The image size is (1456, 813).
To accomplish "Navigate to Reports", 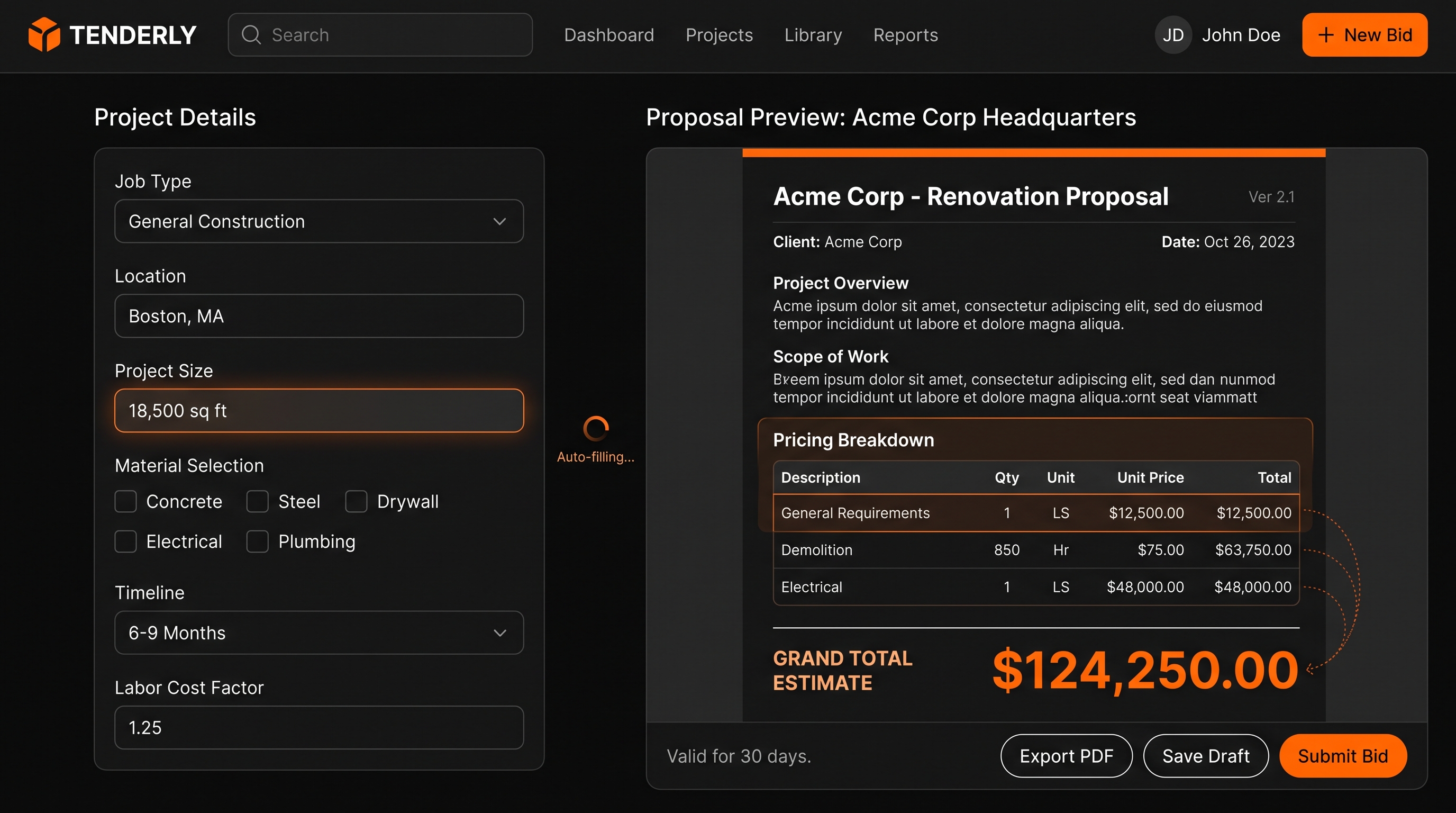I will 905,35.
